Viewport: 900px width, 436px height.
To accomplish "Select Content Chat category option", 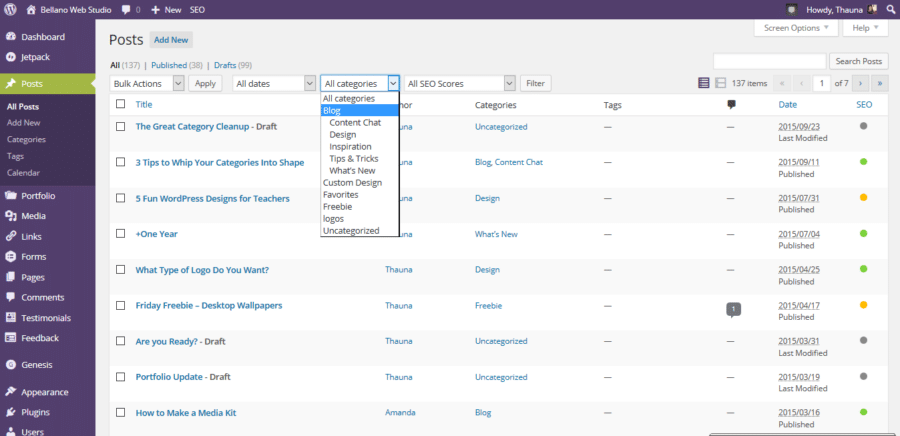I will click(359, 123).
